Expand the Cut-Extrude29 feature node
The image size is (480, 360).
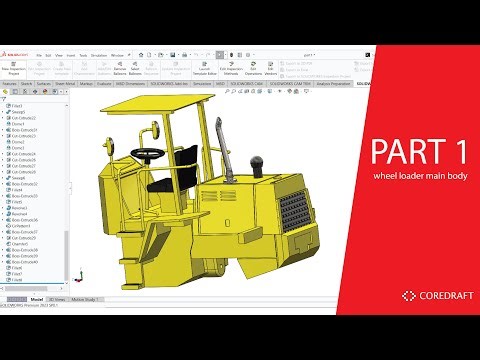[x=3, y=238]
